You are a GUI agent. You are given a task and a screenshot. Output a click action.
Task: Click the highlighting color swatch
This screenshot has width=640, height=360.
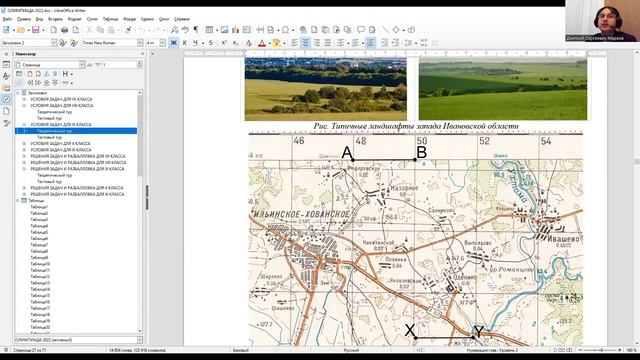click(x=276, y=42)
